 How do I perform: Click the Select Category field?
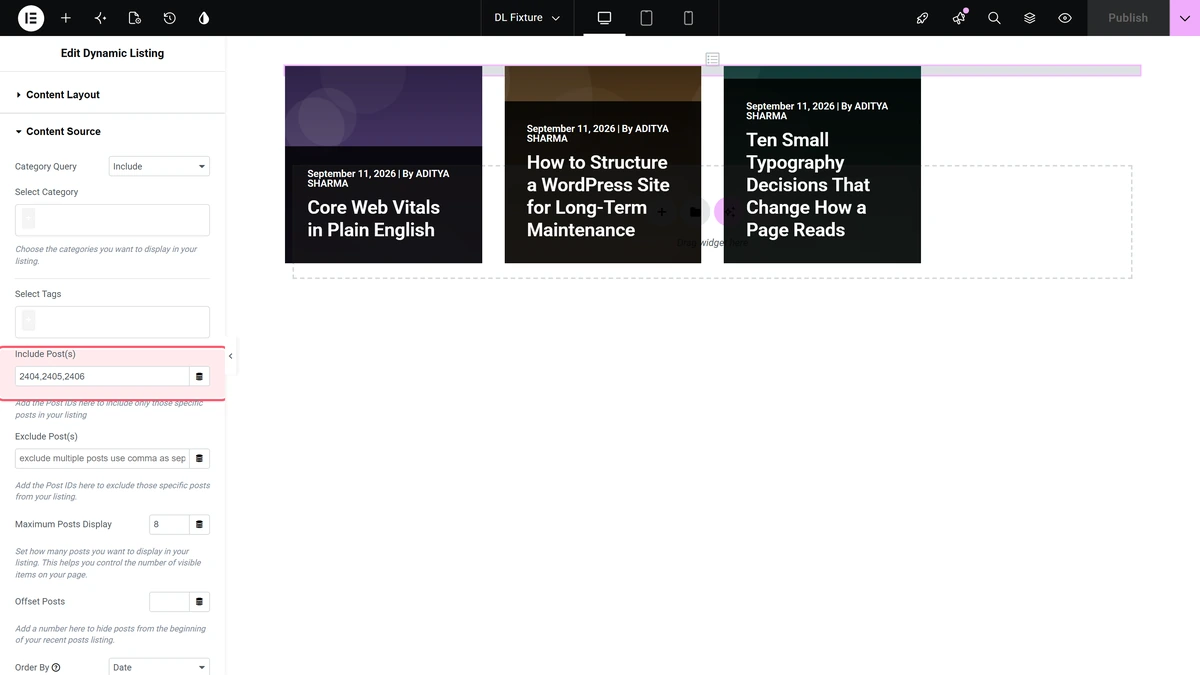pos(112,220)
